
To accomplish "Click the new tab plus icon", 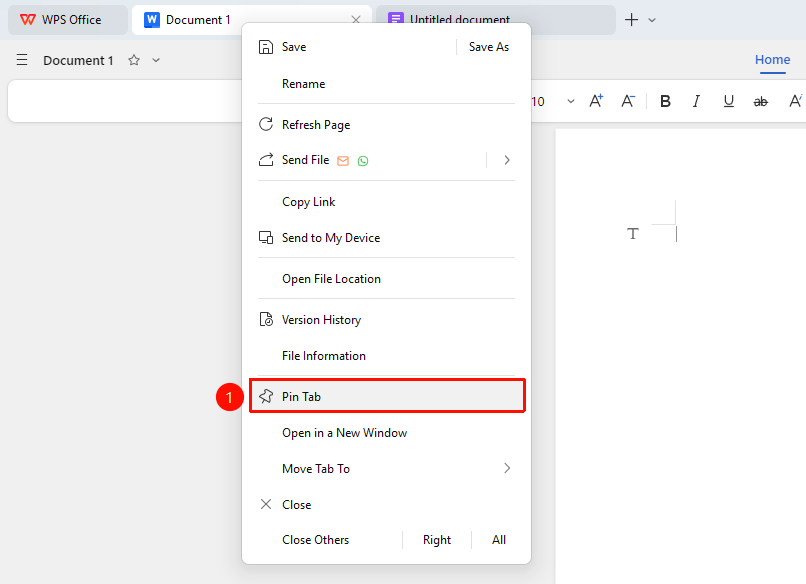I will click(631, 20).
